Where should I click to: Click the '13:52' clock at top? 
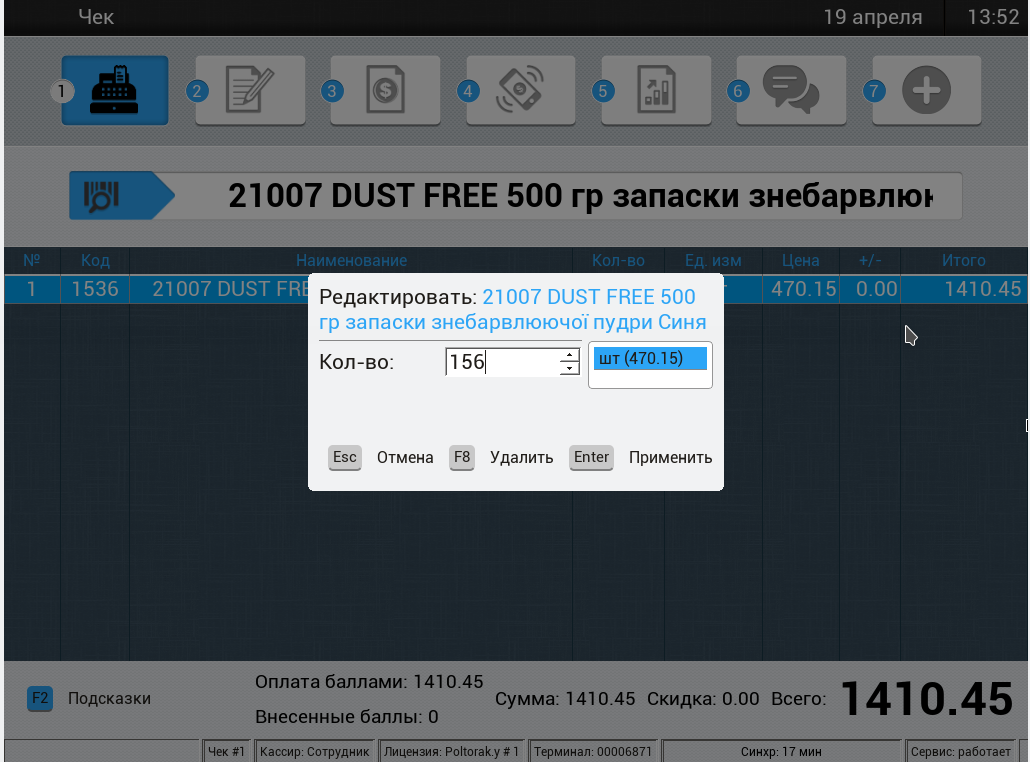point(993,17)
